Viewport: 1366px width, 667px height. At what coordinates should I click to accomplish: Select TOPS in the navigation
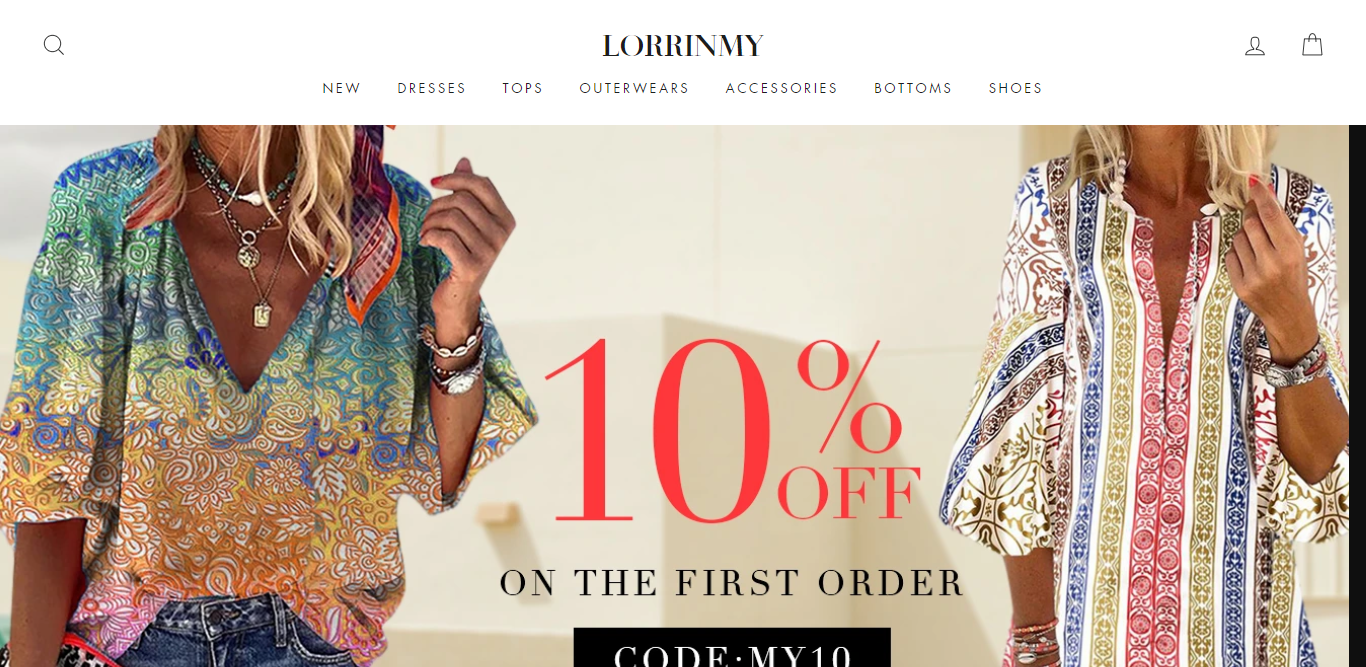523,88
